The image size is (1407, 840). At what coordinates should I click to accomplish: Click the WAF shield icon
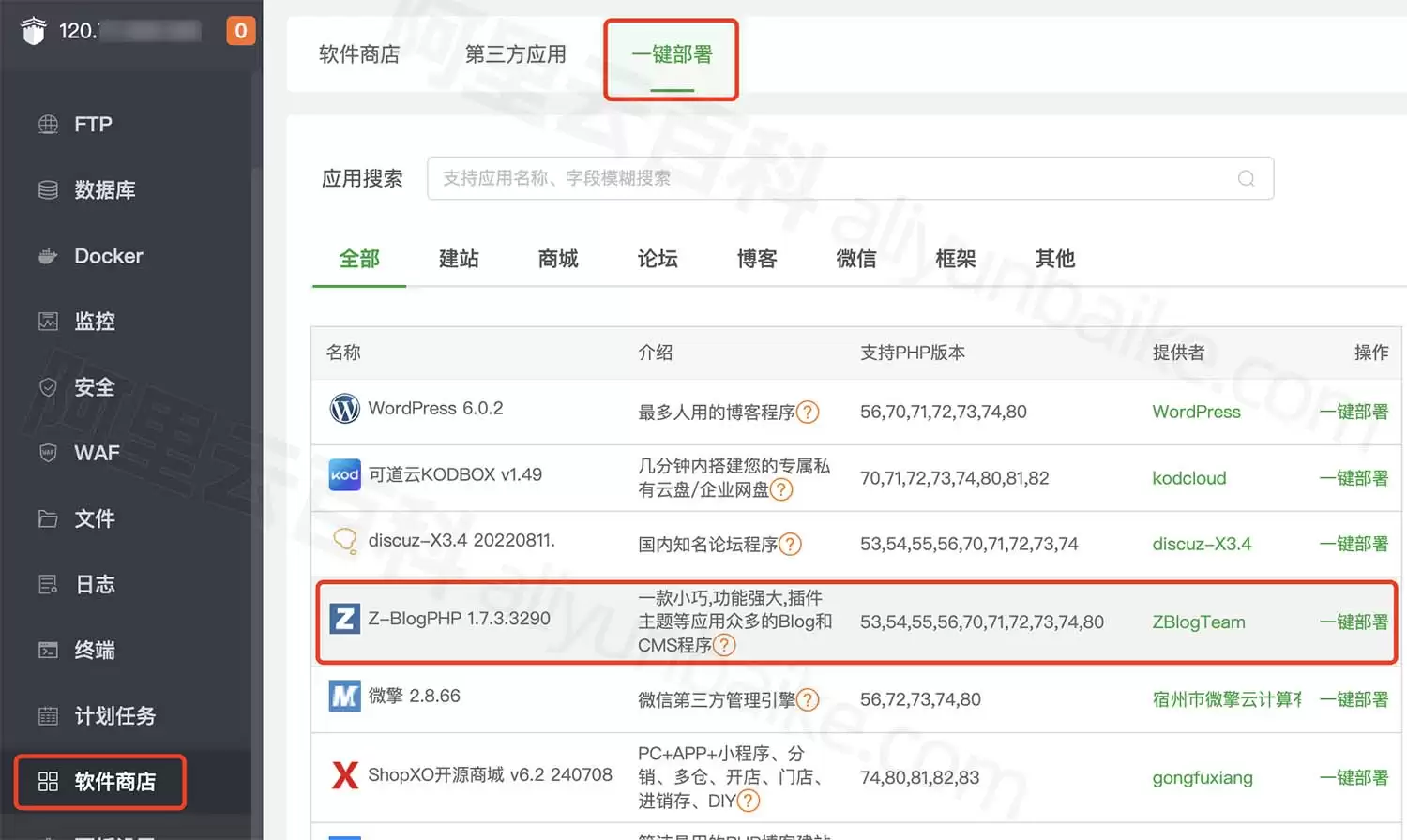(x=48, y=453)
